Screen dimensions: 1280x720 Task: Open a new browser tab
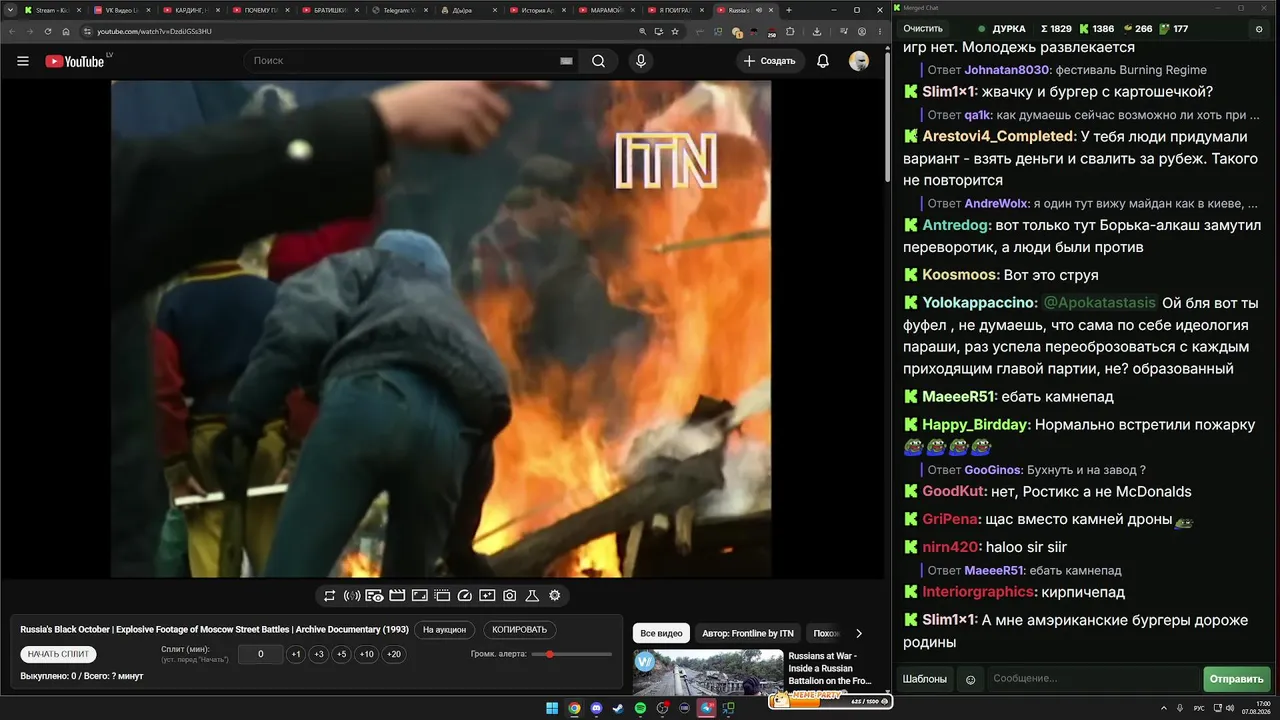click(x=789, y=10)
